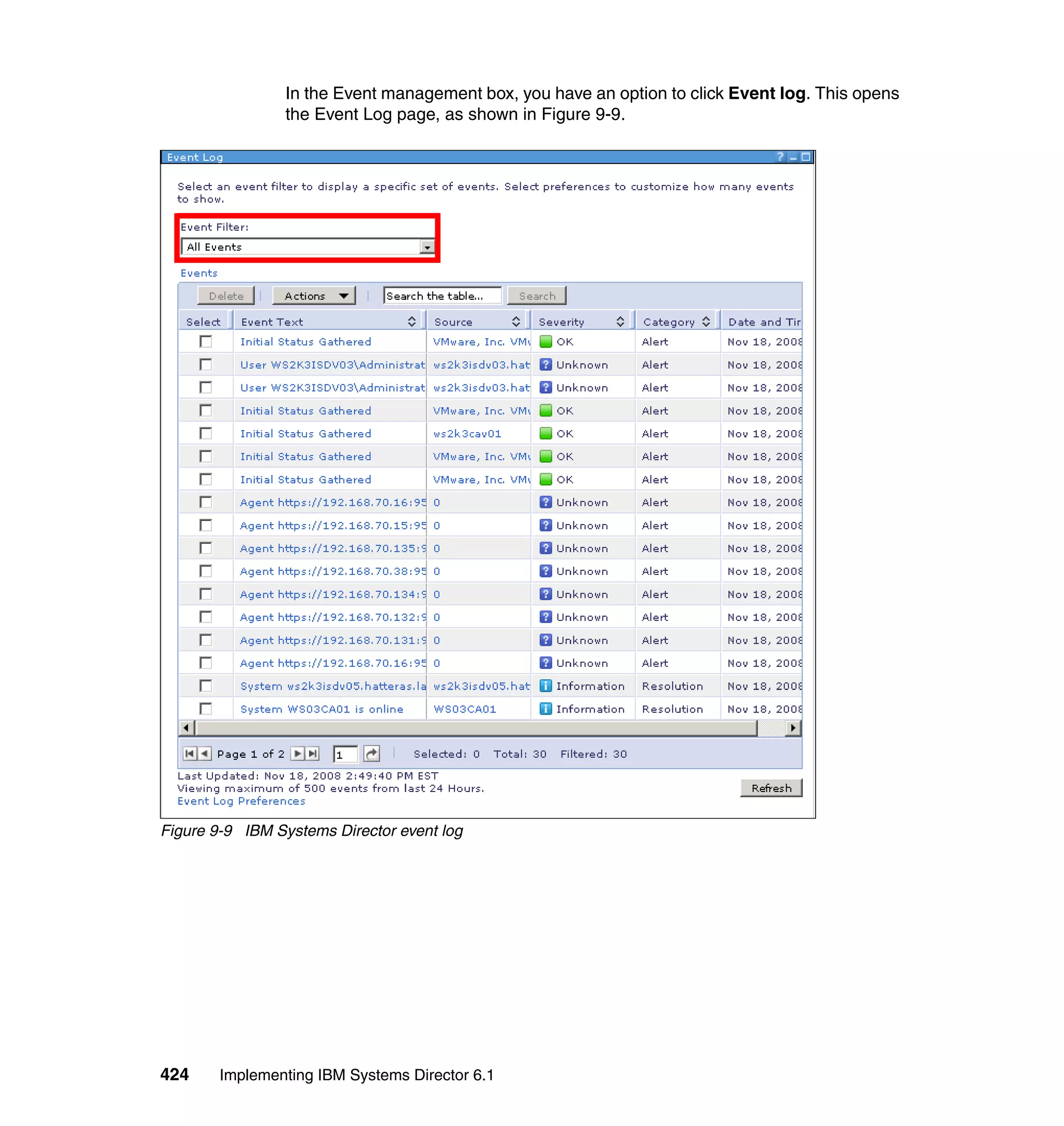Tick checkbox for Agent 192.168.70.15 event
This screenshot has height=1126, width=1064.
pos(206,525)
